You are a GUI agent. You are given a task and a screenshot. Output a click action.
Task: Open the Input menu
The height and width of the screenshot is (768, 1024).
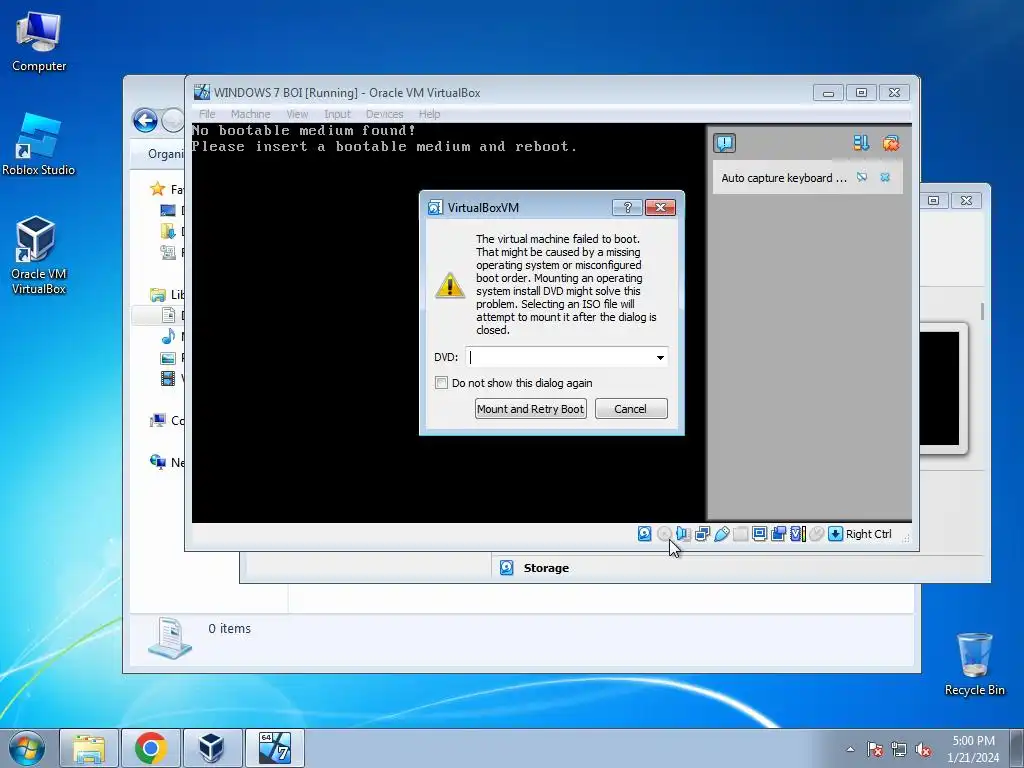[x=337, y=114]
